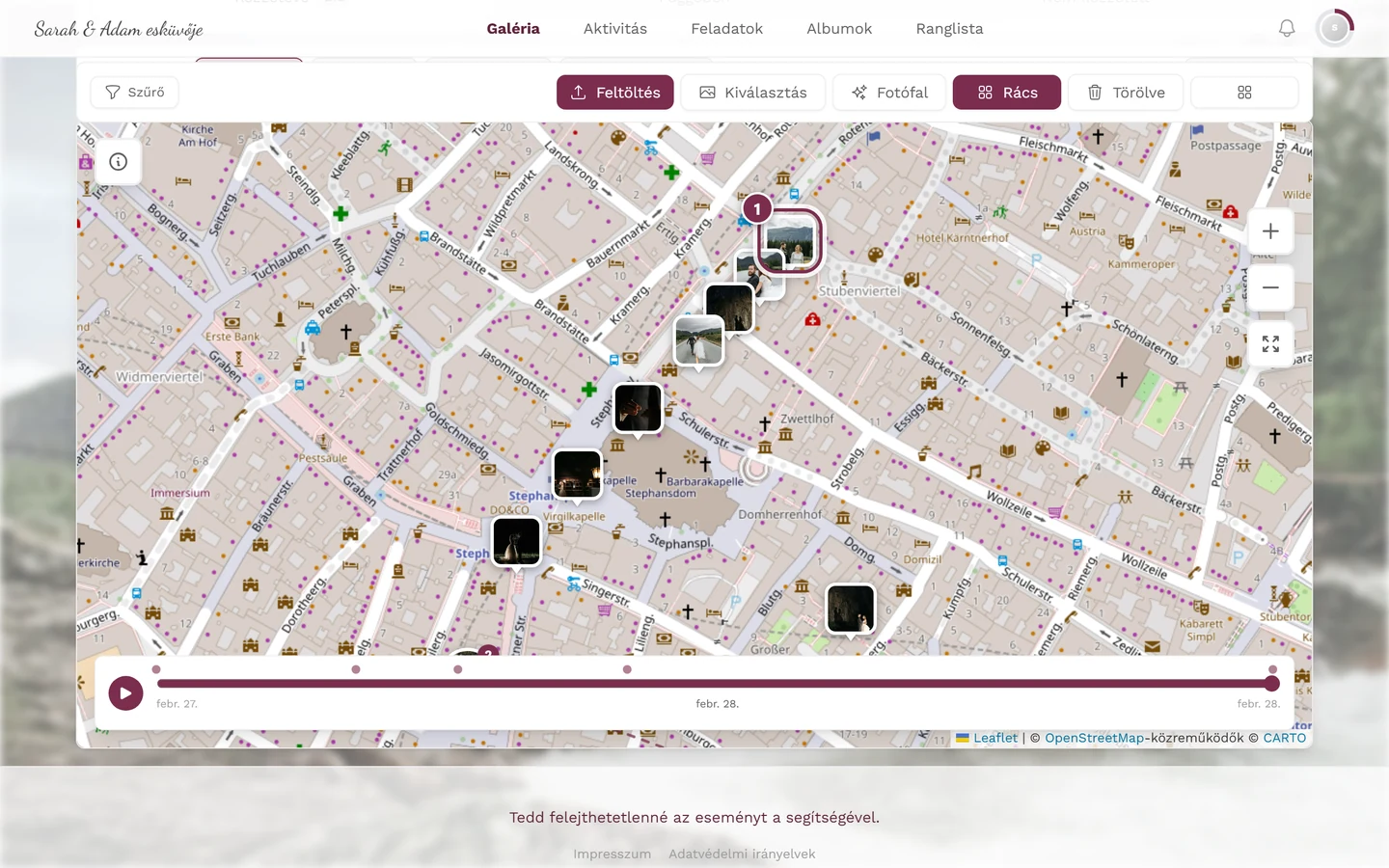
Task: Open the Impresszum link
Action: [613, 854]
